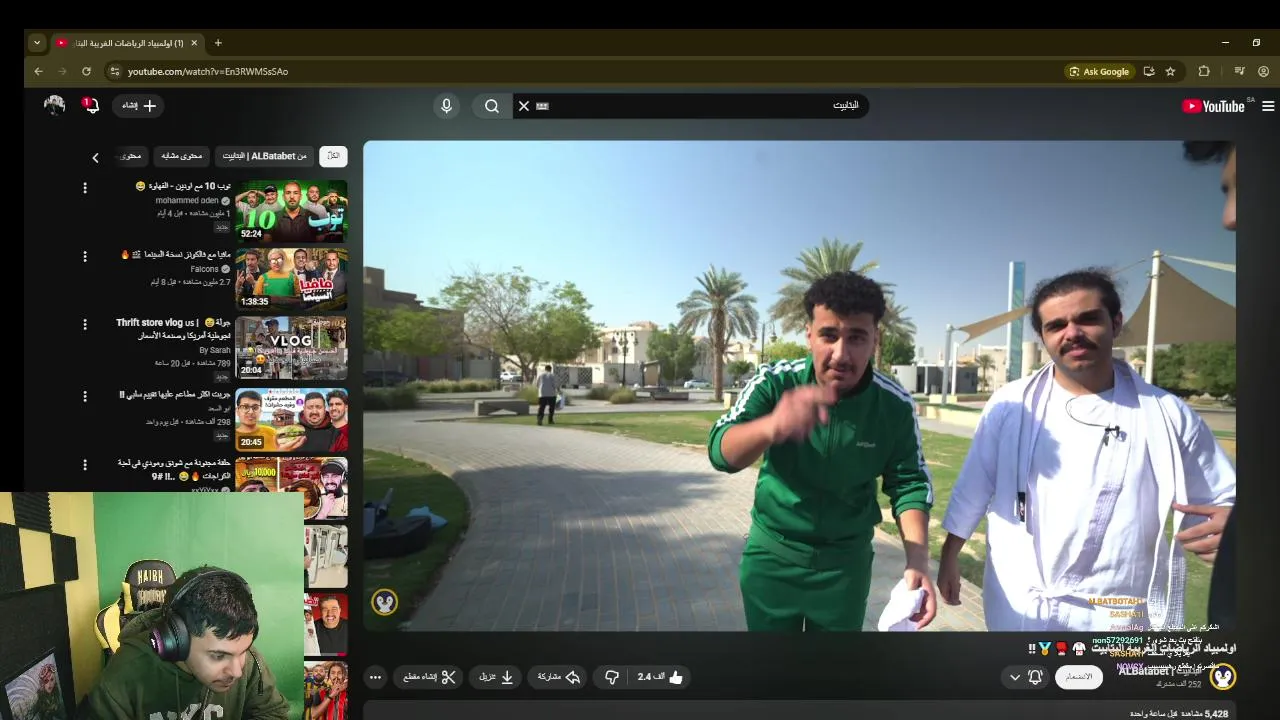Share the video via مشاركة button
This screenshot has width=1280, height=720.
(x=559, y=677)
